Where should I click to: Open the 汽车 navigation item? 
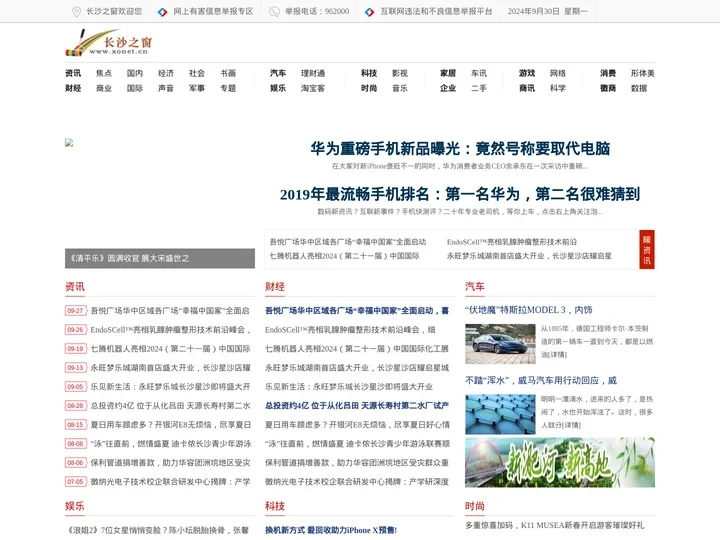click(x=278, y=73)
